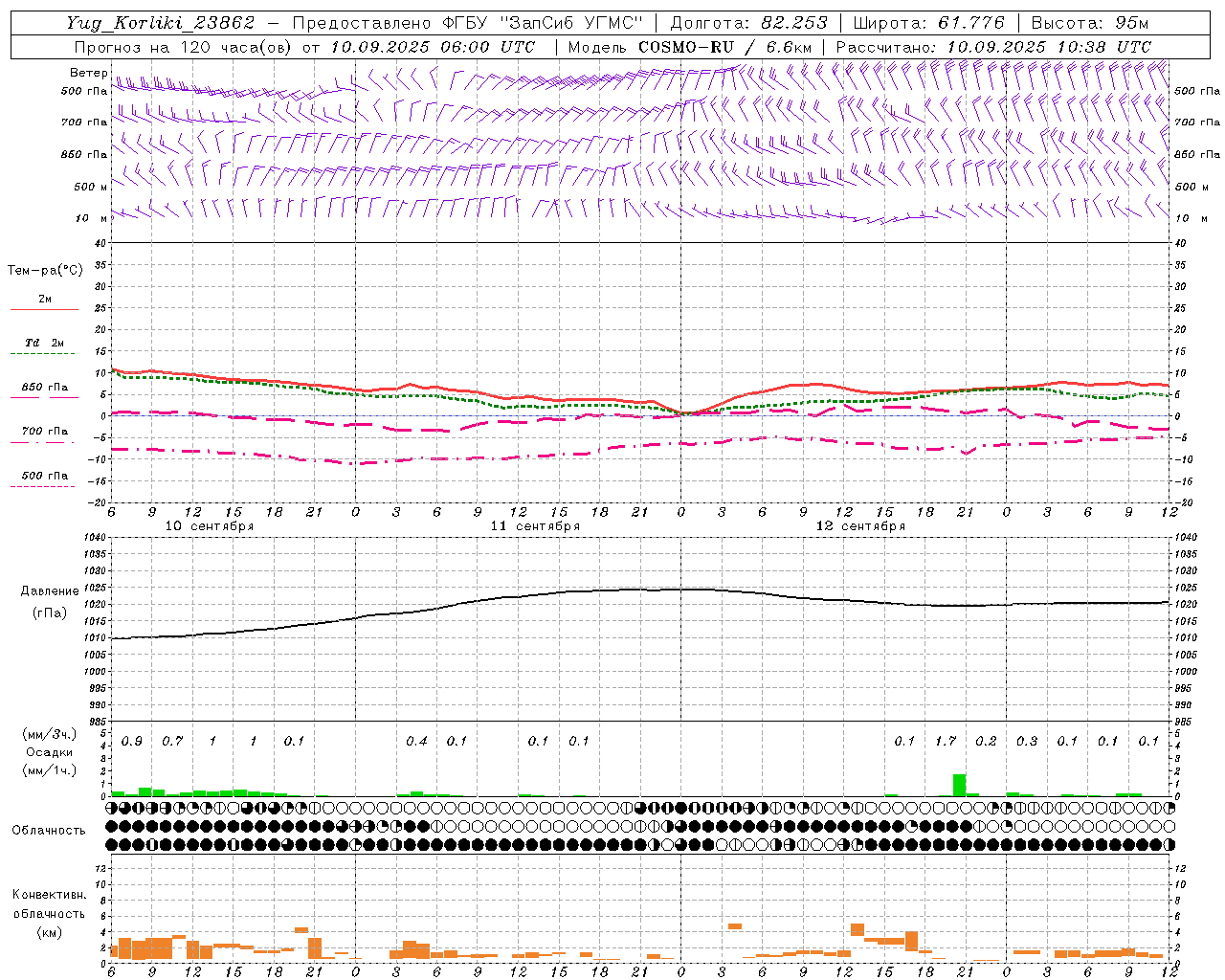The width and height of the screenshot is (1225, 980).
Task: Click the Конвективн. облачность label
Action: tap(49, 904)
